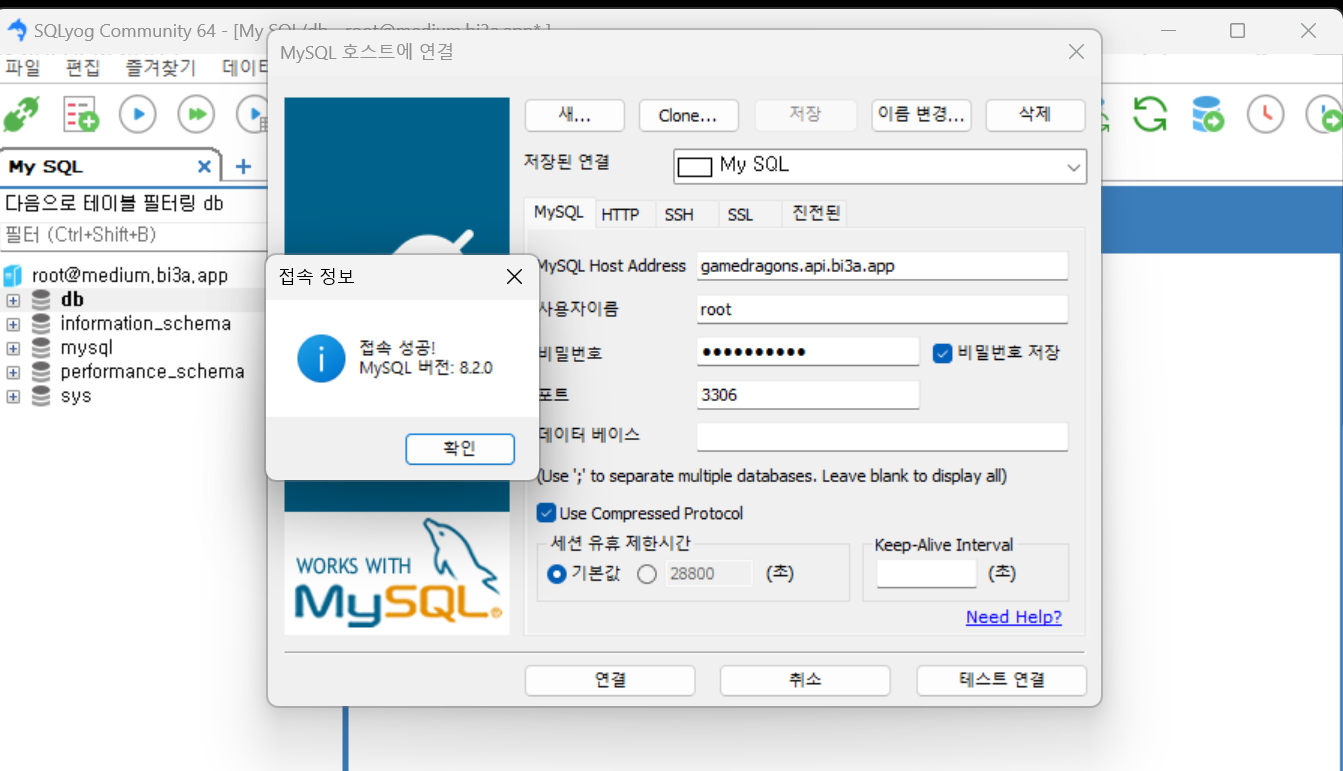This screenshot has width=1343, height=771.
Task: Execute the current query
Action: (x=137, y=113)
